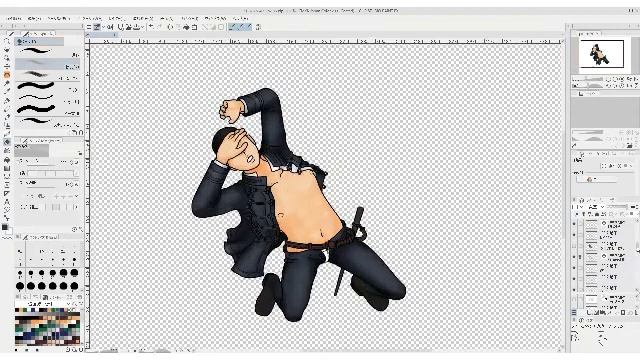Click the Layer panel menu icon at bottom-left
Image resolution: width=640 pixels, height=360 pixels.
[574, 312]
